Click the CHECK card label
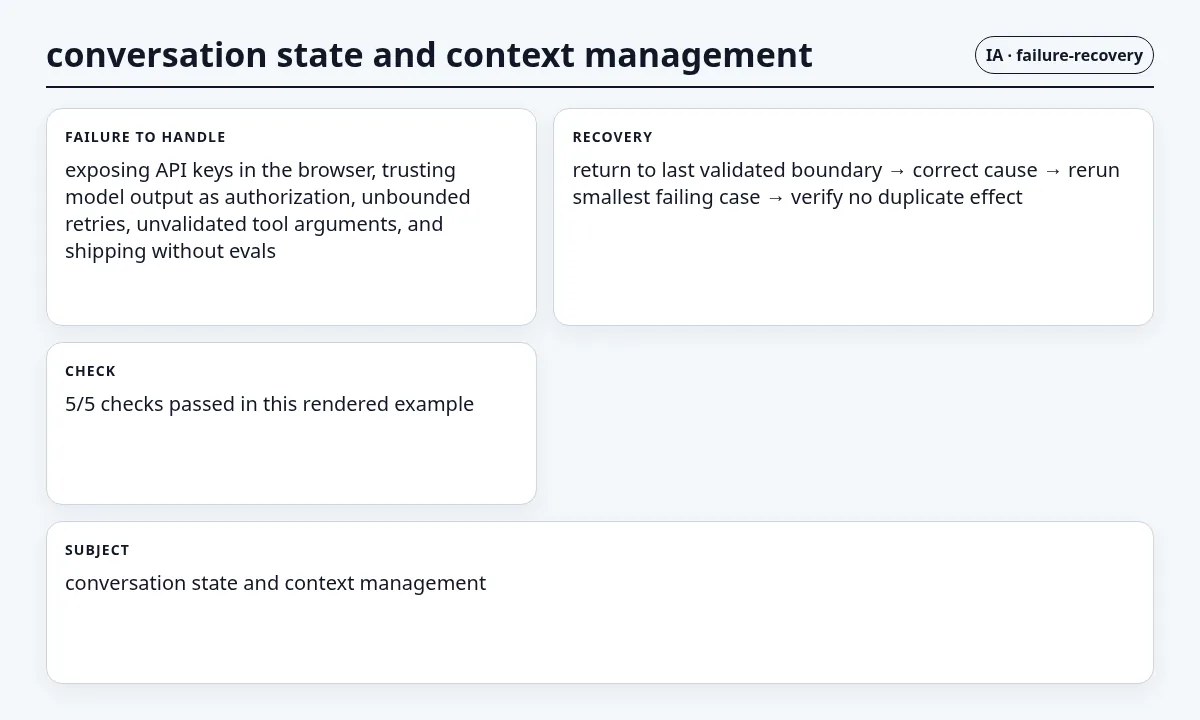1200x720 pixels. click(90, 371)
